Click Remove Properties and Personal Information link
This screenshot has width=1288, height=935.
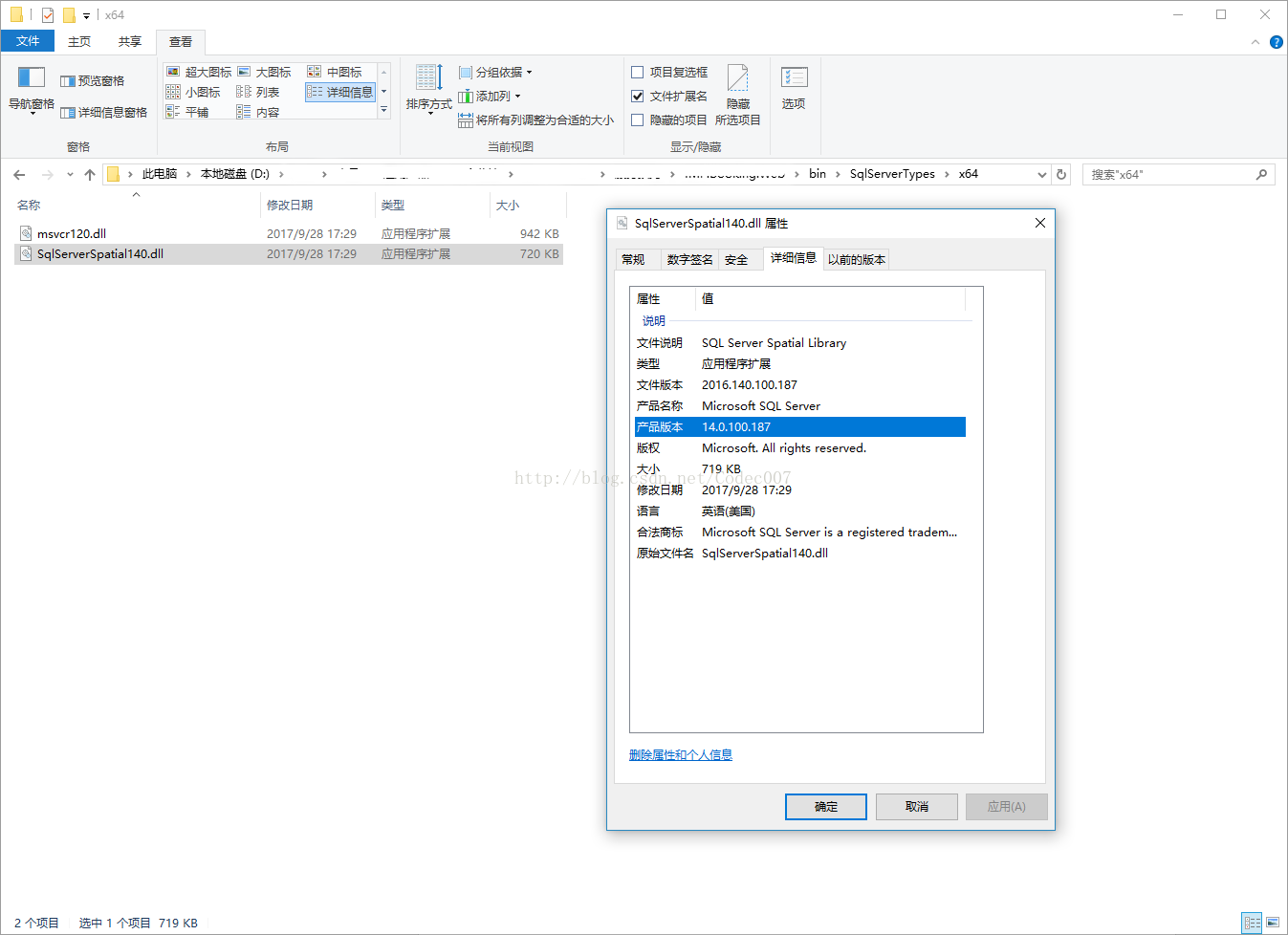point(681,755)
